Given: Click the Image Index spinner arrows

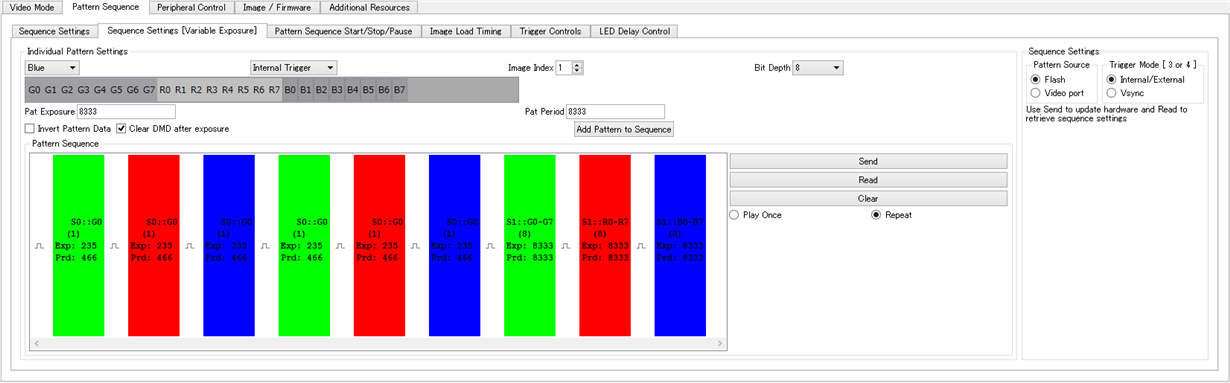Looking at the screenshot, I should click(577, 68).
